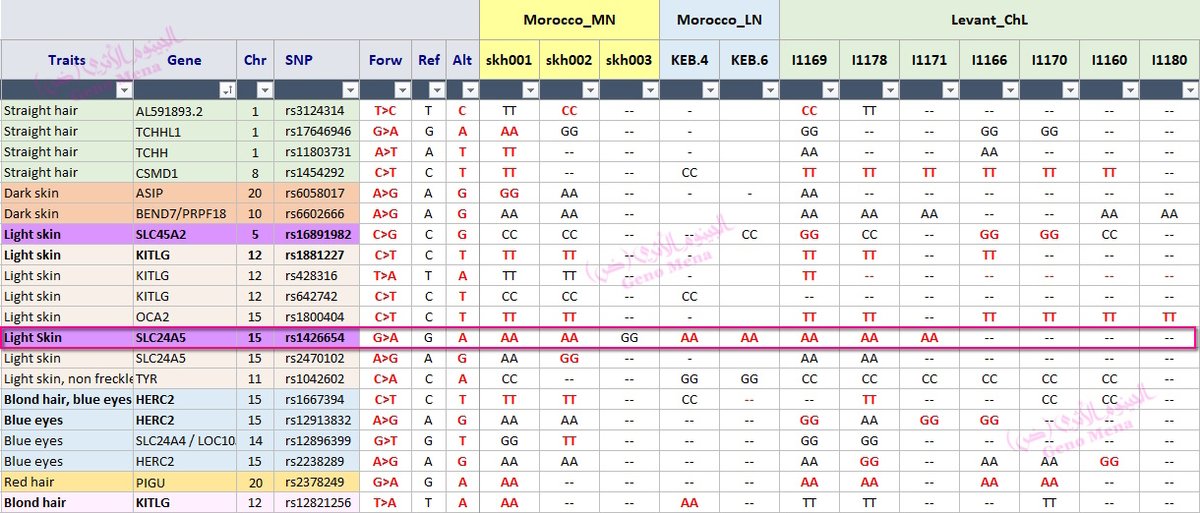Open the I1166 column filter dropdown
Image resolution: width=1200 pixels, height=513 pixels.
click(1010, 90)
